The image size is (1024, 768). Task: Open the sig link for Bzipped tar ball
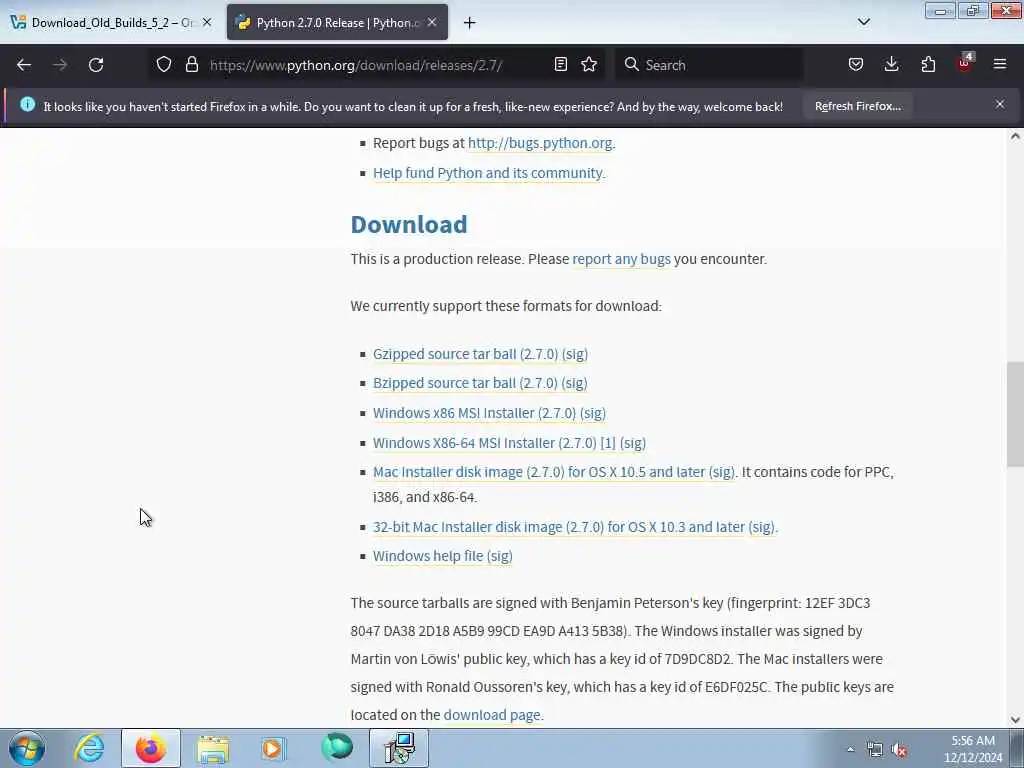coord(575,383)
